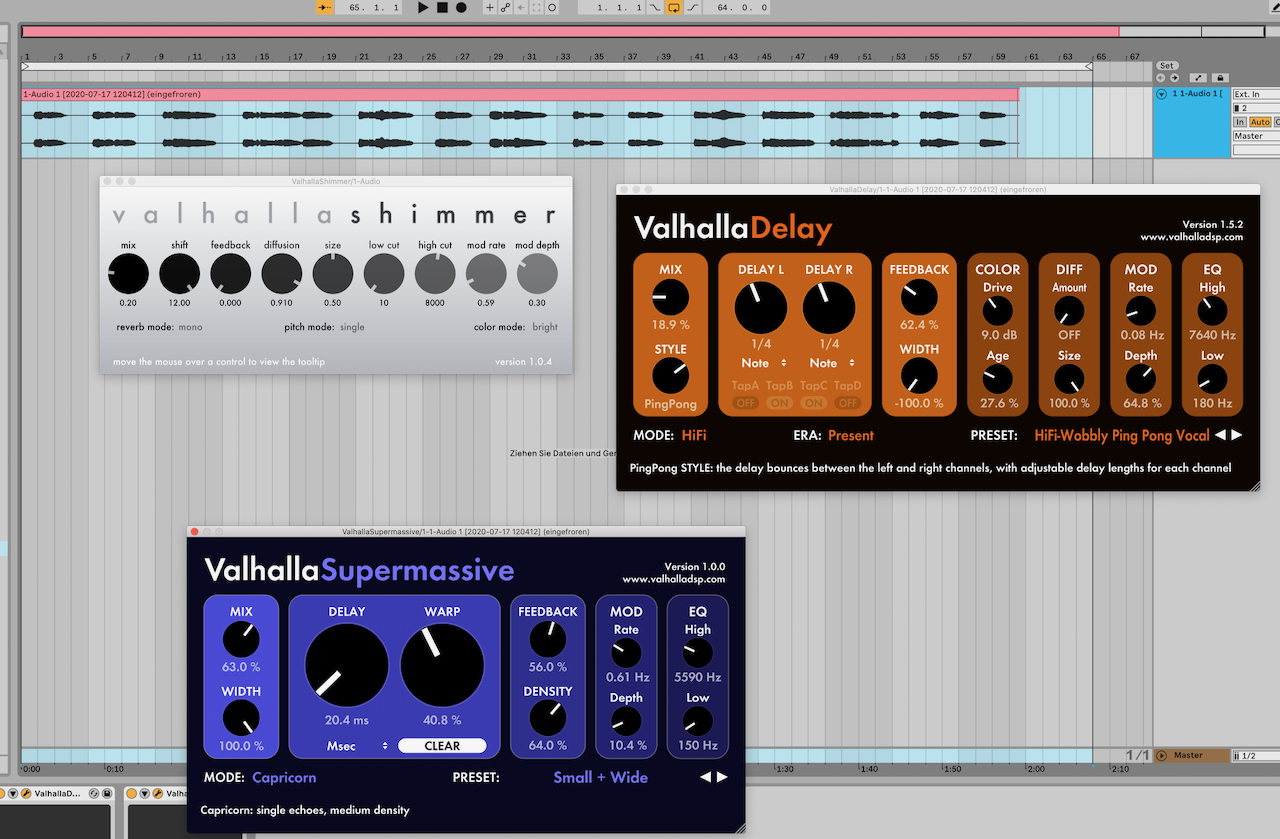The image size is (1280, 839).
Task: Click the Next Locator arrow
Action: coord(1173,78)
